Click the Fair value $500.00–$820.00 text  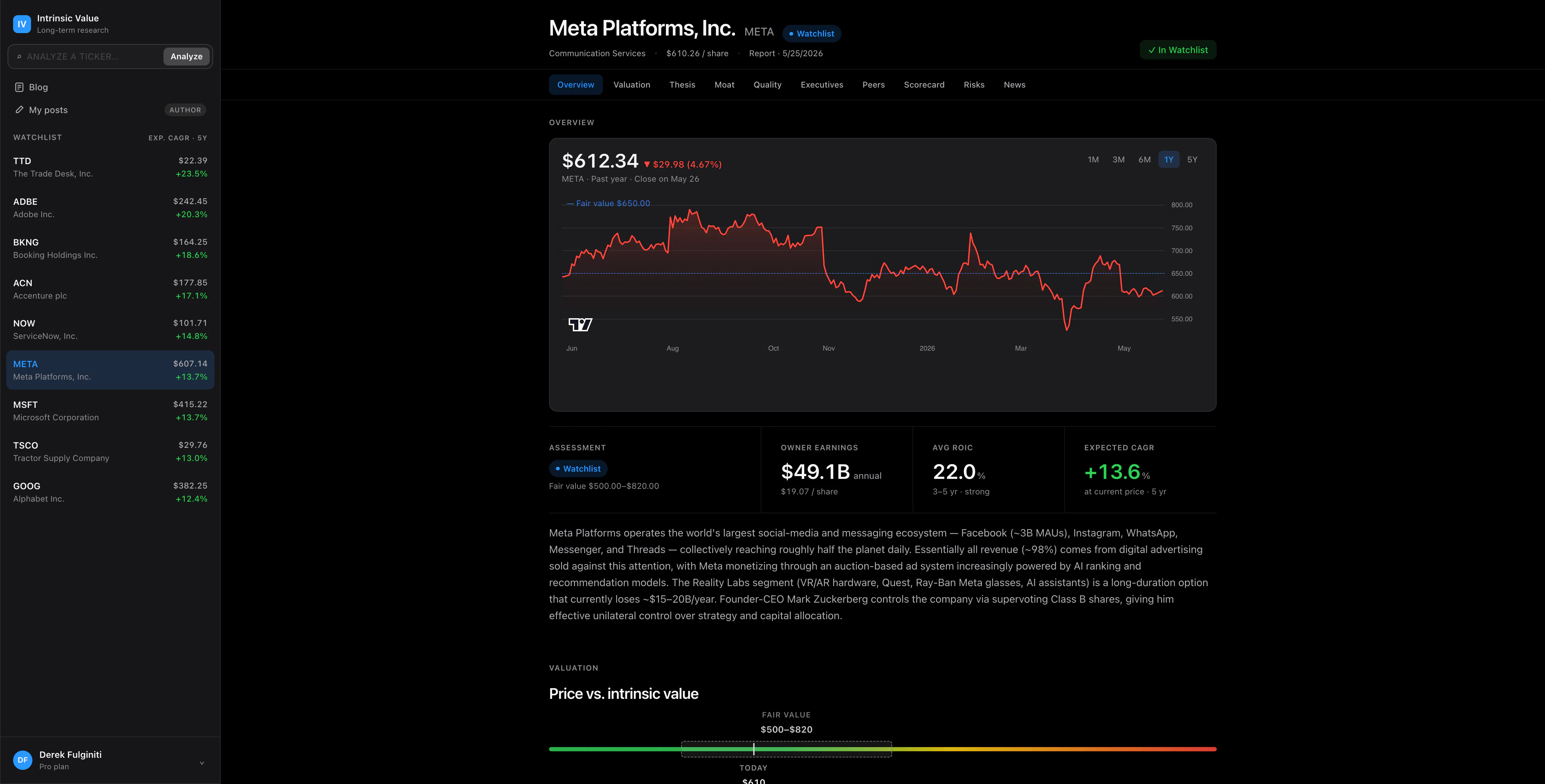[604, 486]
